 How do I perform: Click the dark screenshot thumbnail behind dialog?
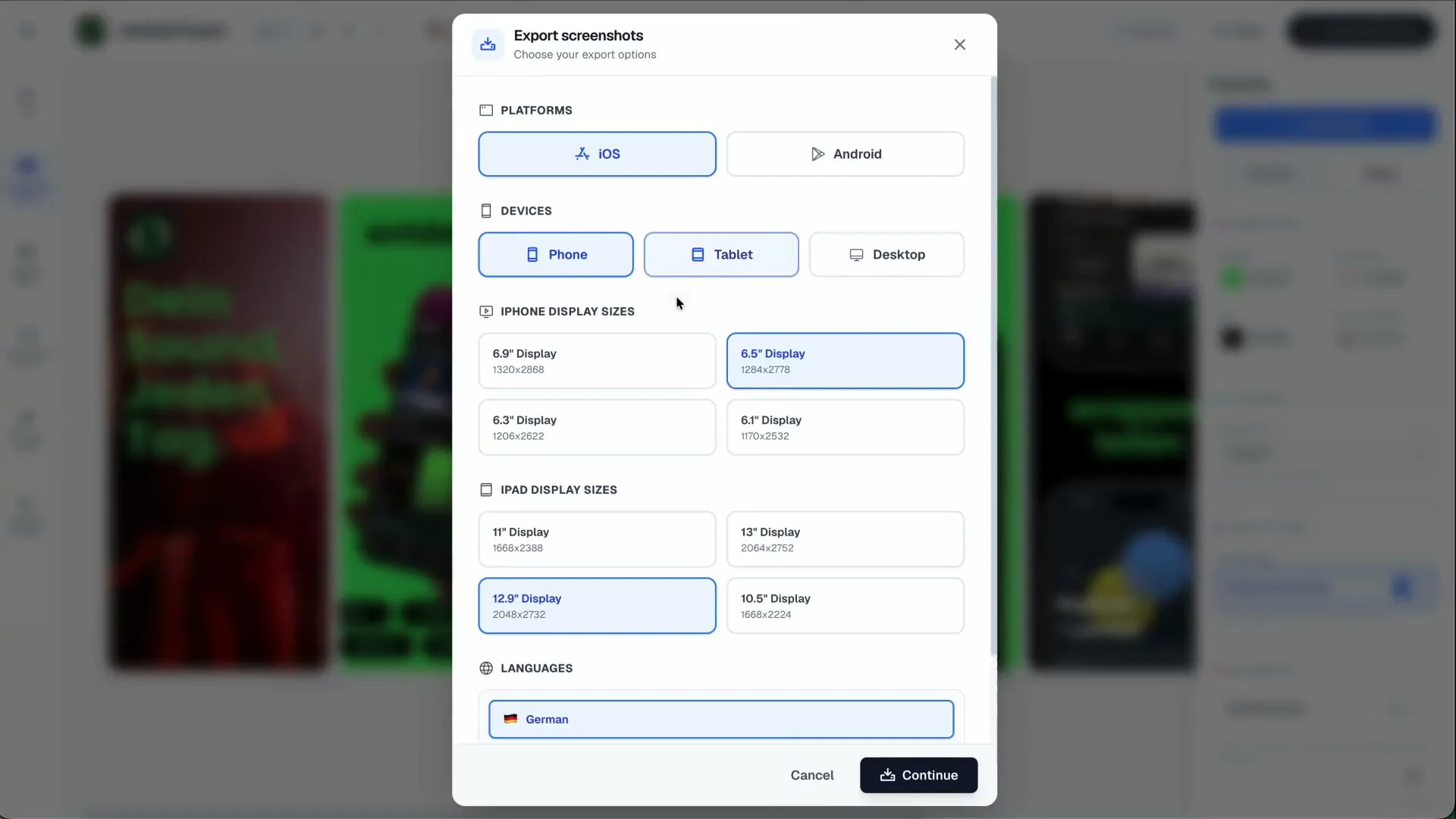(x=1112, y=433)
